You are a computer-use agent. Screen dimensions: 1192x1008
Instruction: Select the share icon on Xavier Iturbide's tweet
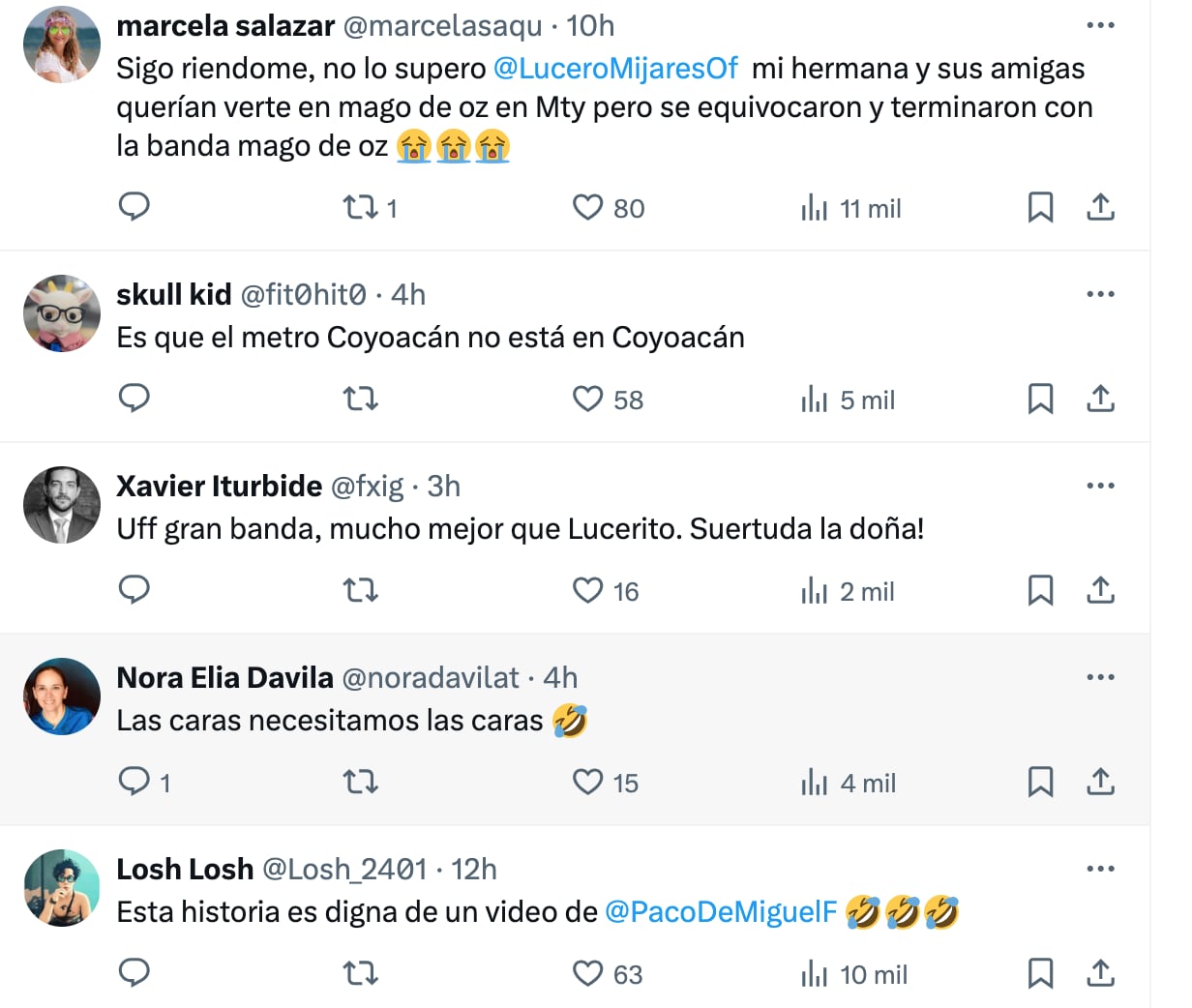[1100, 588]
